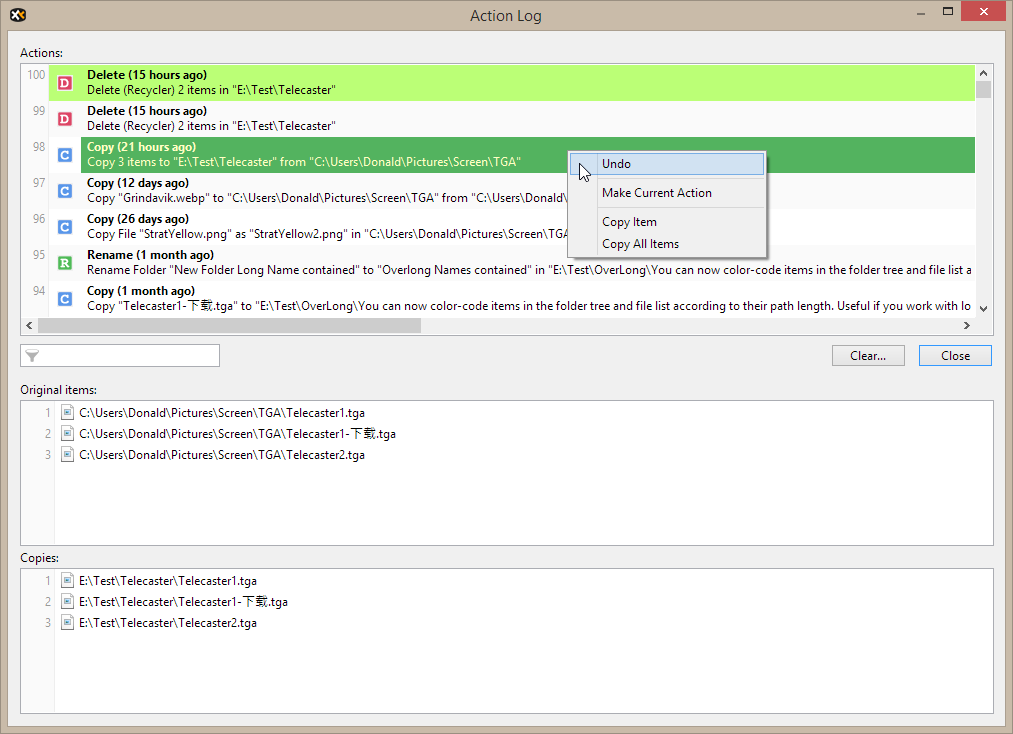Select Telecaster2.tga in Original items

click(x=221, y=455)
